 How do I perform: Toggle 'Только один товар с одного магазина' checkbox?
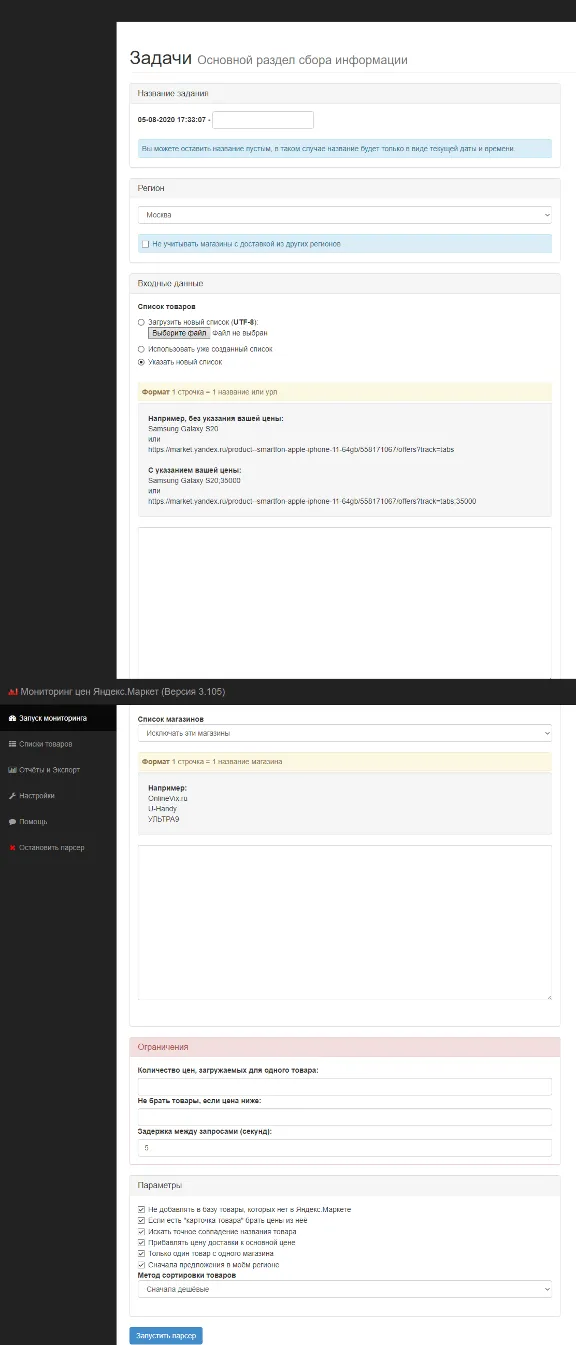pos(142,1253)
